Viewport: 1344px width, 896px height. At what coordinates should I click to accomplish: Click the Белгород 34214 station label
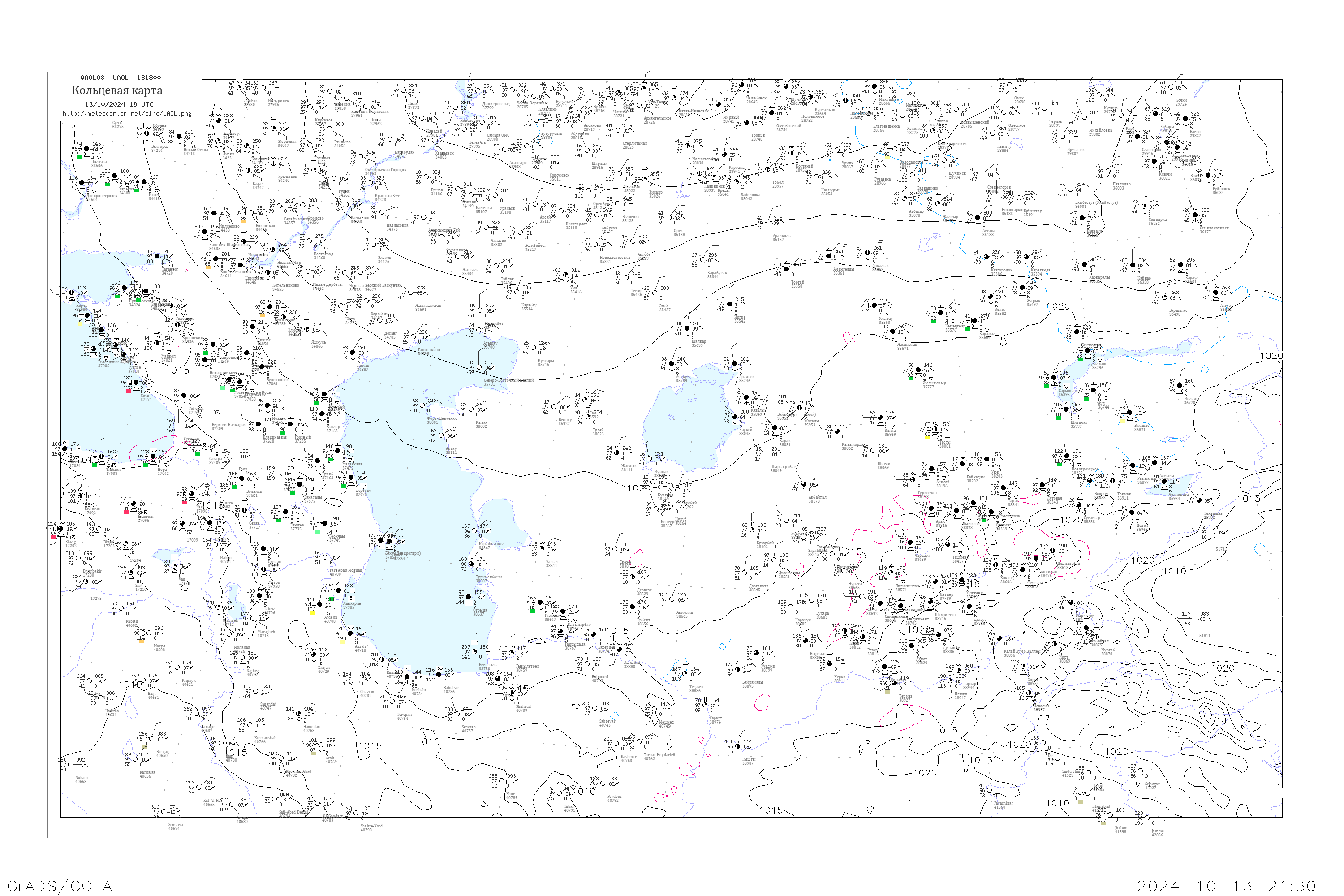(x=159, y=149)
